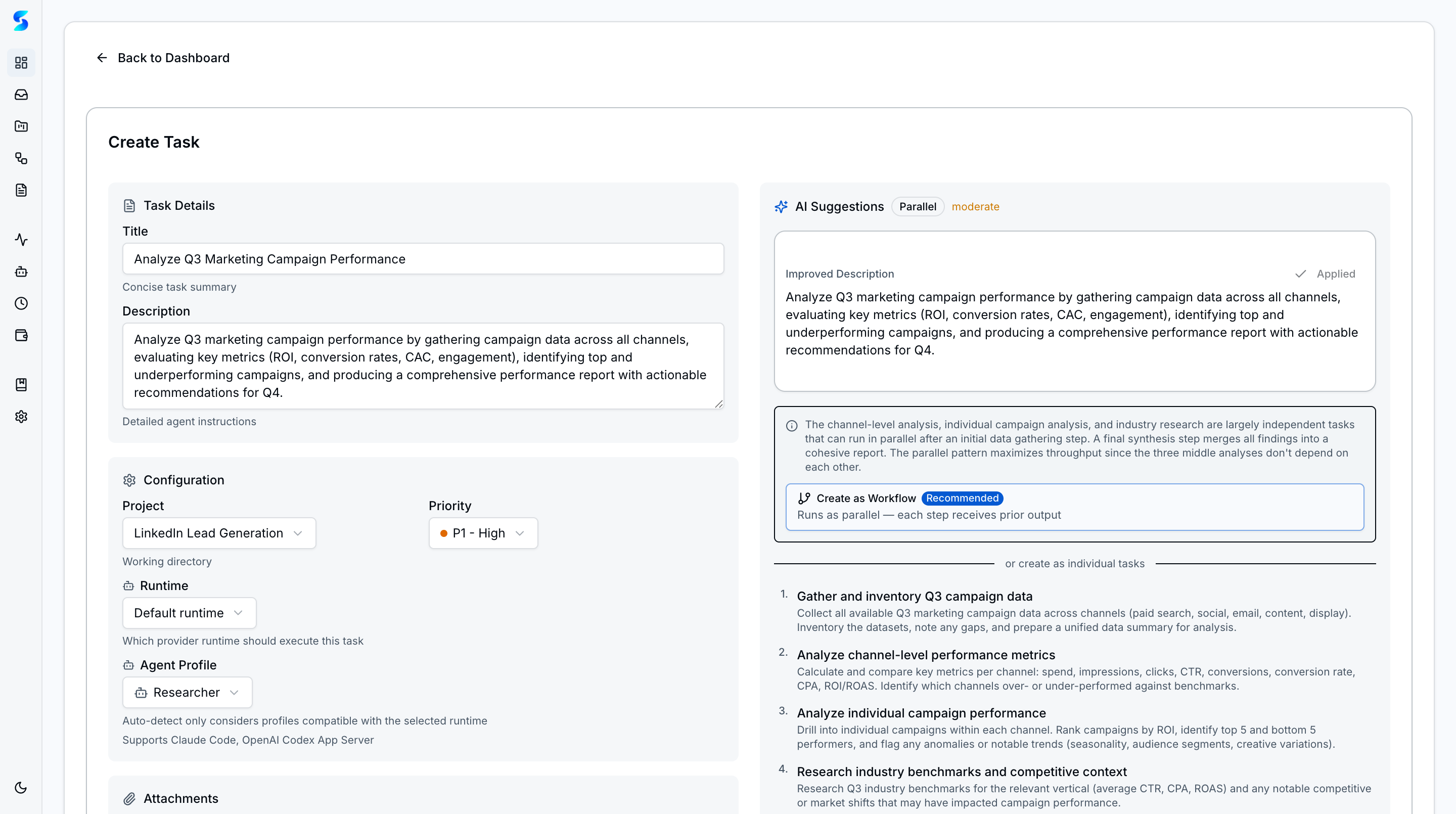This screenshot has height=814, width=1456.
Task: Open the workflows nodes icon in sidebar
Action: pos(21,159)
